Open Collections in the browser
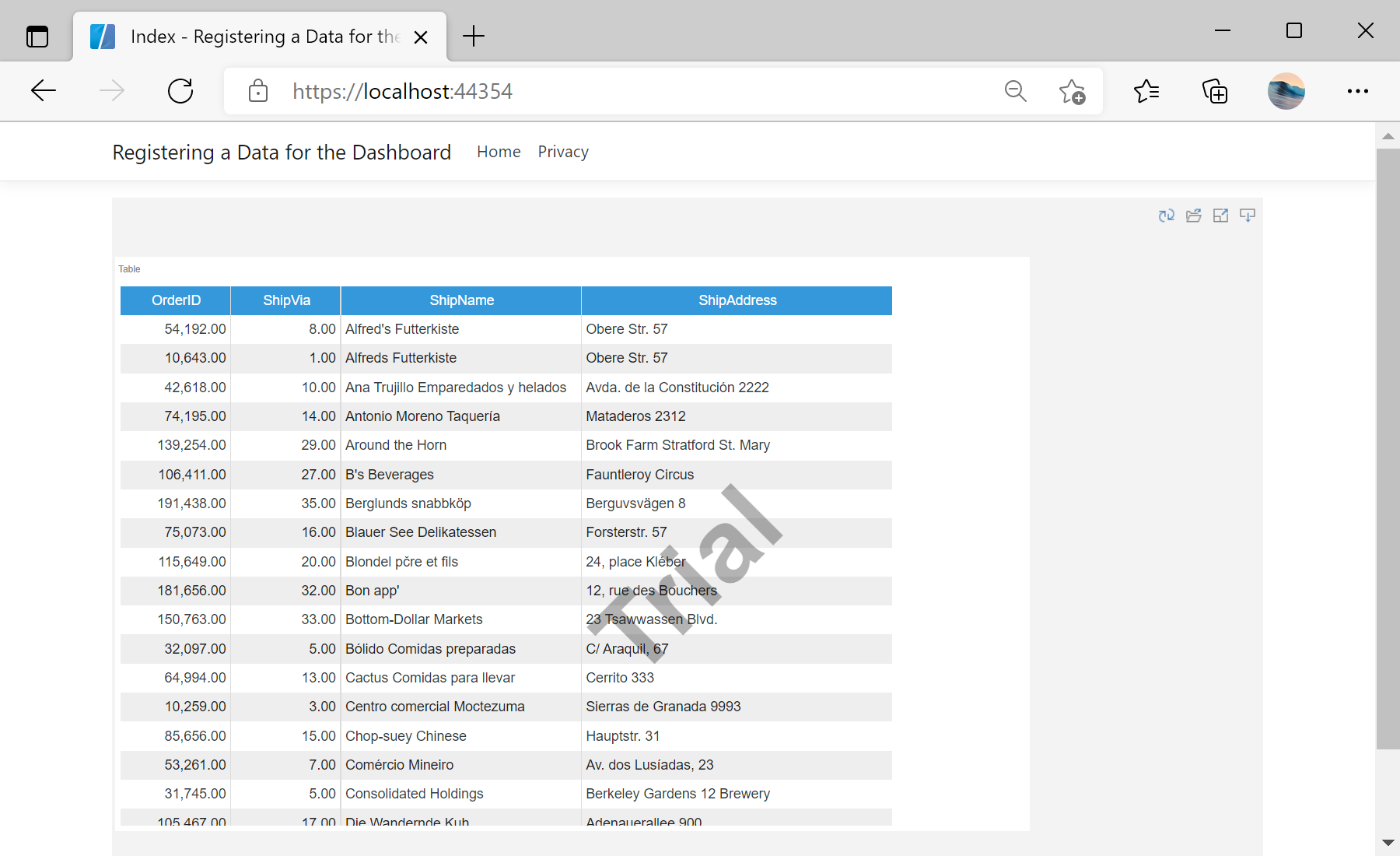This screenshot has width=1400, height=856. click(x=1215, y=91)
